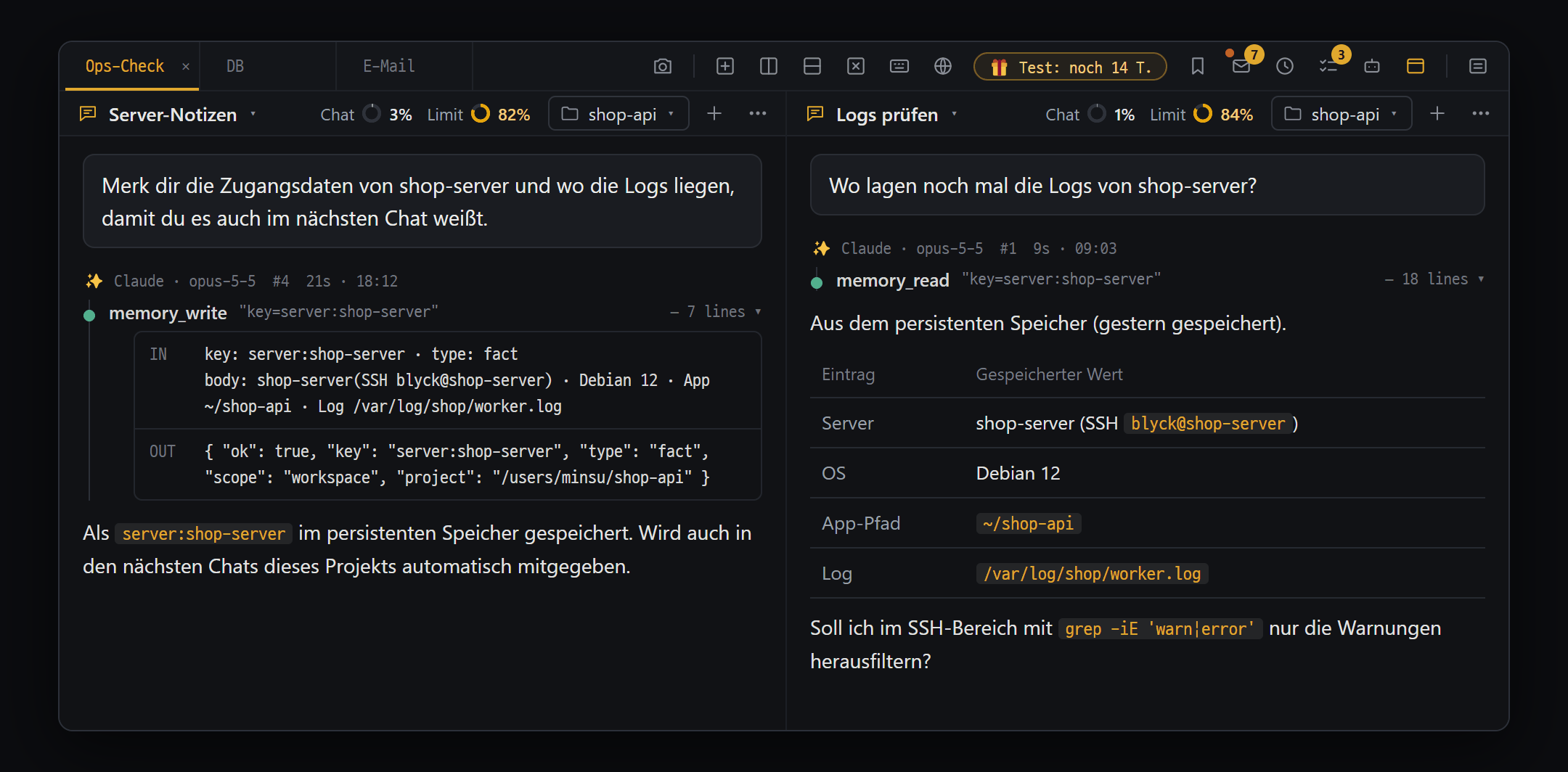Click the chat icon beside Server-Notizen
Viewport: 1568px width, 772px height.
[88, 114]
